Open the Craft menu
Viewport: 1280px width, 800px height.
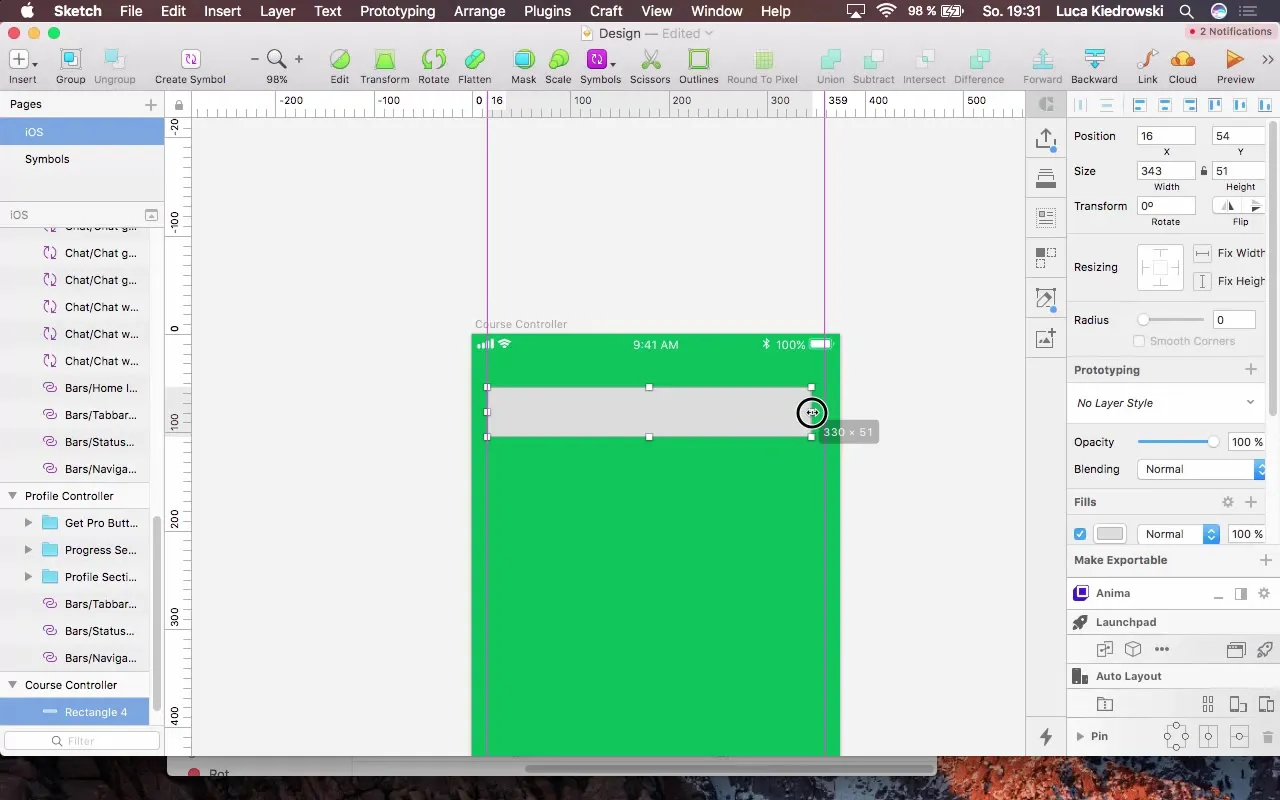click(x=606, y=11)
